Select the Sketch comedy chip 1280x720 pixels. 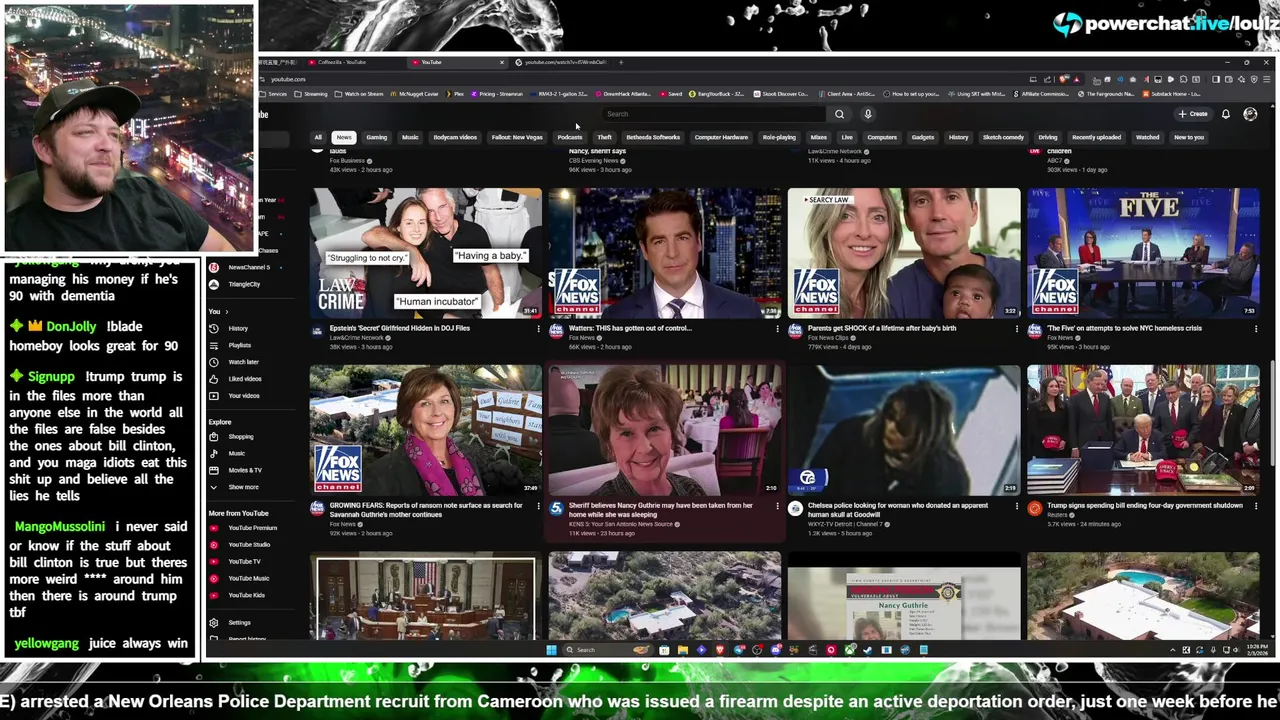pos(1003,137)
